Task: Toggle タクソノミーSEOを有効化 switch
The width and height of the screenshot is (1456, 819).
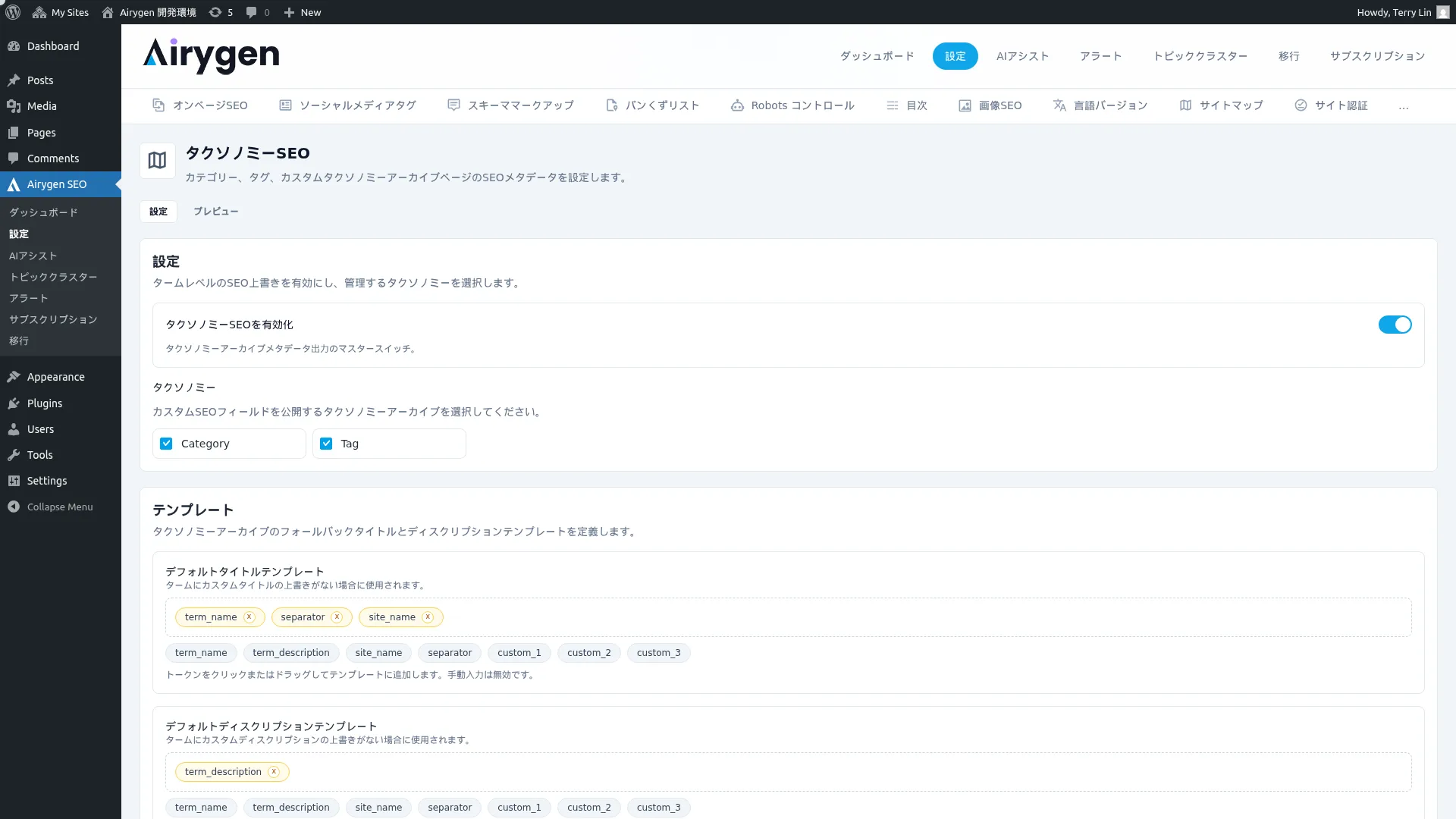Action: [1395, 325]
